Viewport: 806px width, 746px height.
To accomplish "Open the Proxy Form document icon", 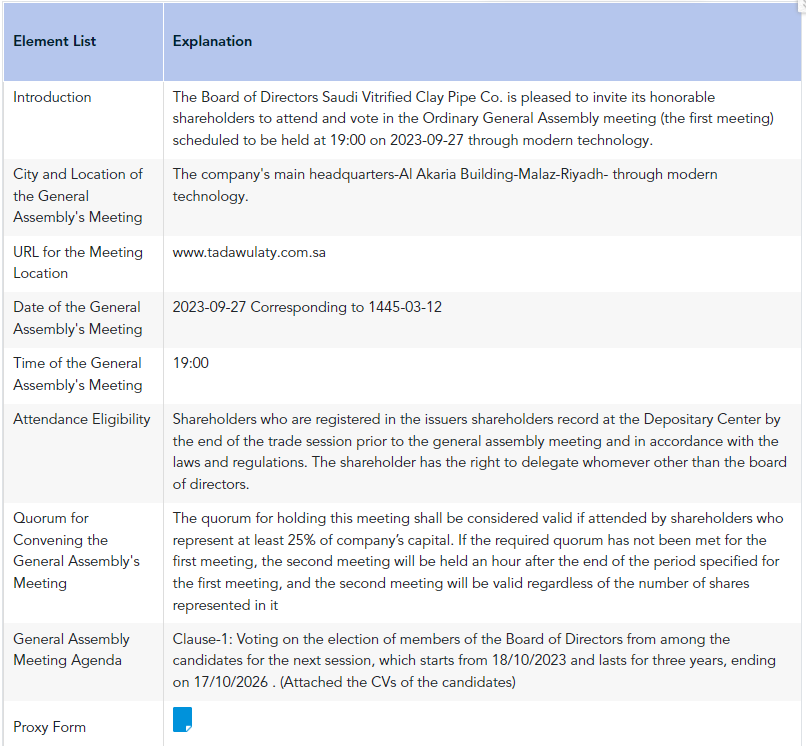I will [x=182, y=719].
